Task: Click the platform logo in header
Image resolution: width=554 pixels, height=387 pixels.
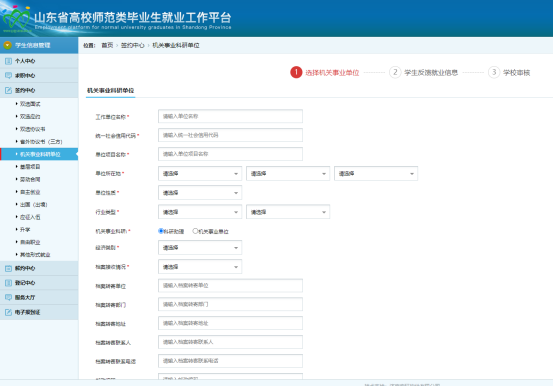Action: click(x=16, y=18)
